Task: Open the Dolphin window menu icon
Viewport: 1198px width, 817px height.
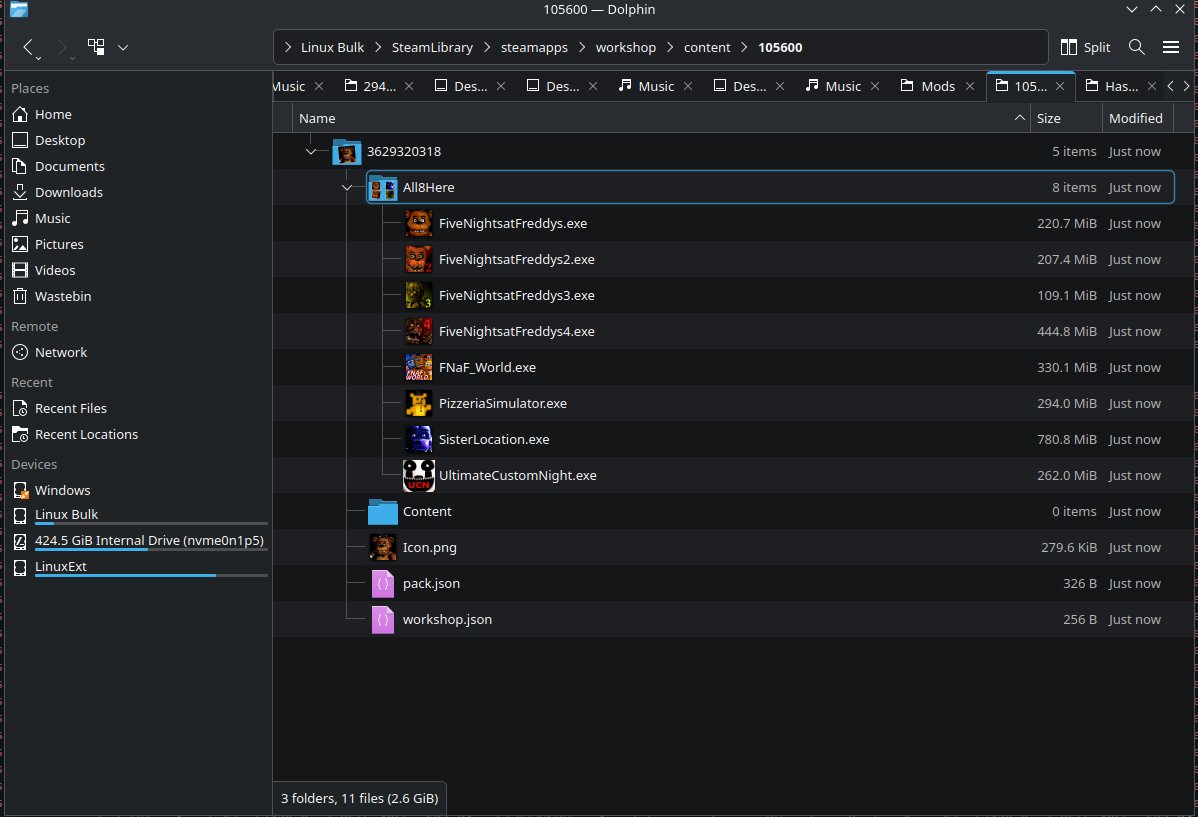Action: click(x=18, y=9)
